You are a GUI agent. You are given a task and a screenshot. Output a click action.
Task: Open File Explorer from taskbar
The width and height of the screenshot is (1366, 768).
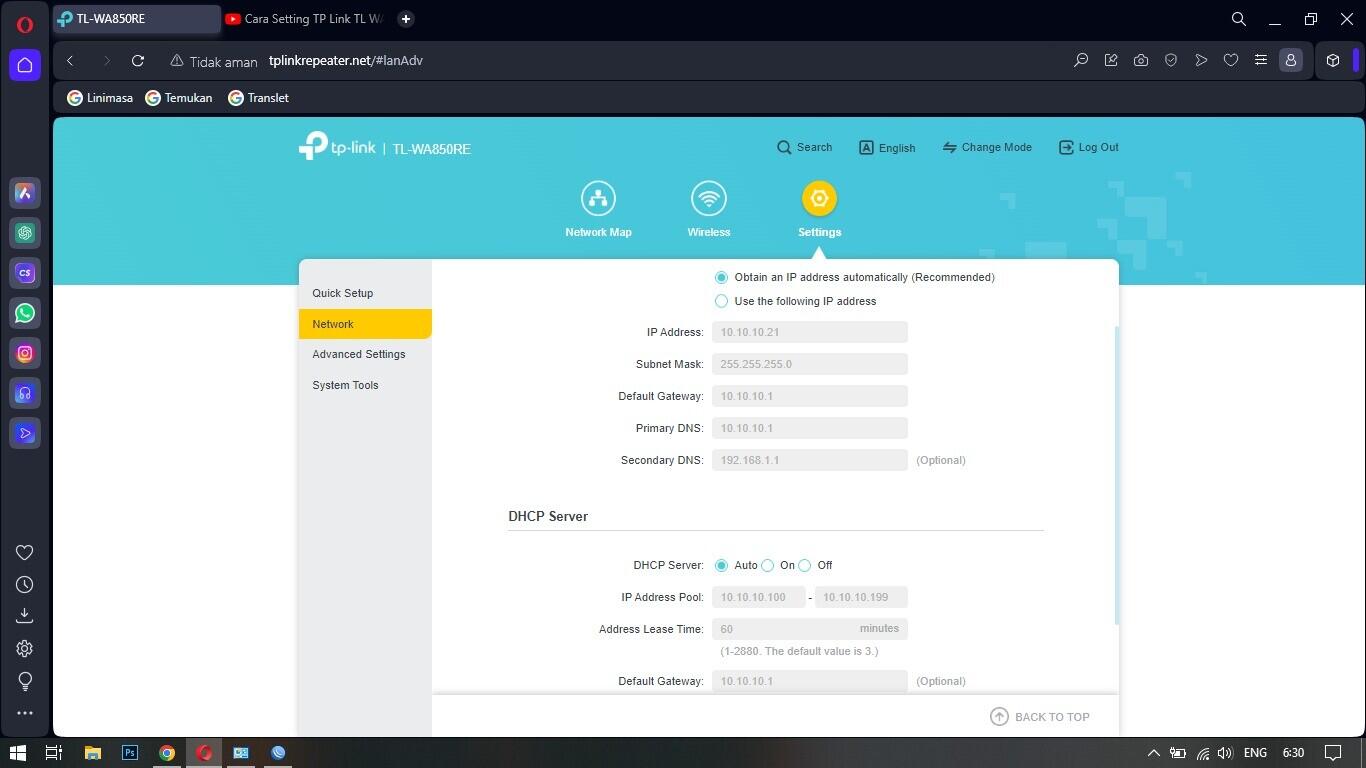(92, 753)
